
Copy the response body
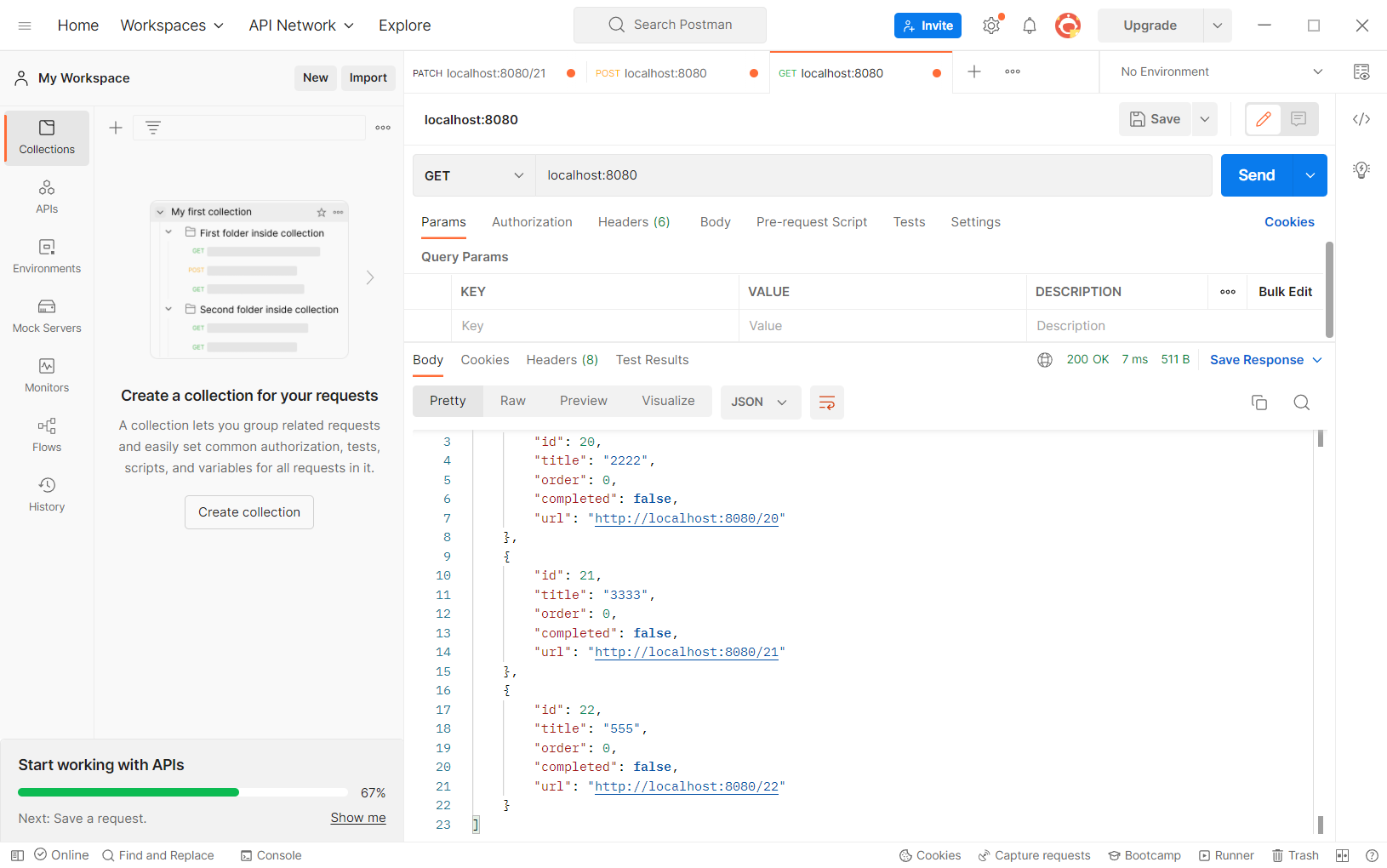(x=1259, y=402)
